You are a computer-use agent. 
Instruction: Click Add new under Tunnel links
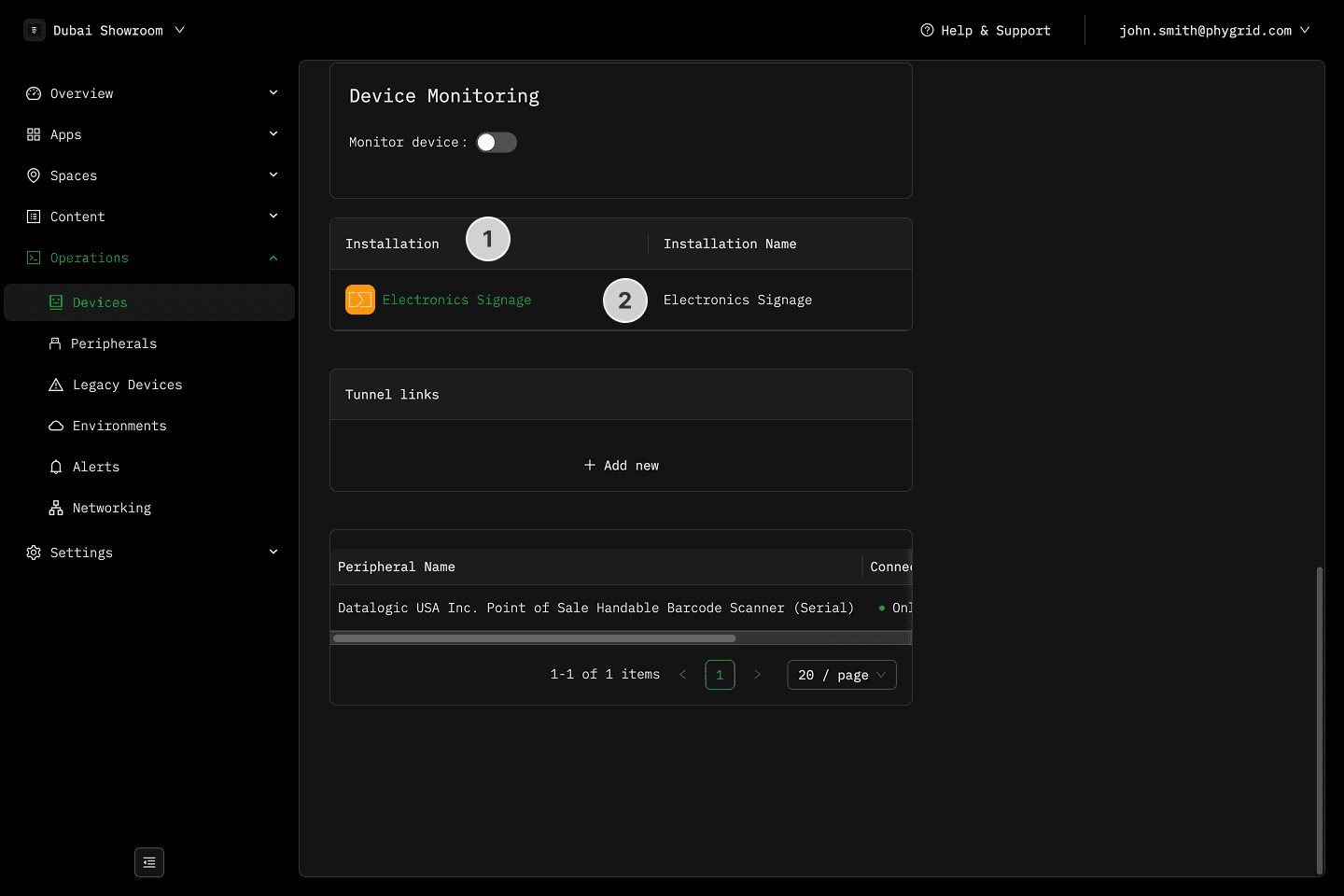click(621, 465)
